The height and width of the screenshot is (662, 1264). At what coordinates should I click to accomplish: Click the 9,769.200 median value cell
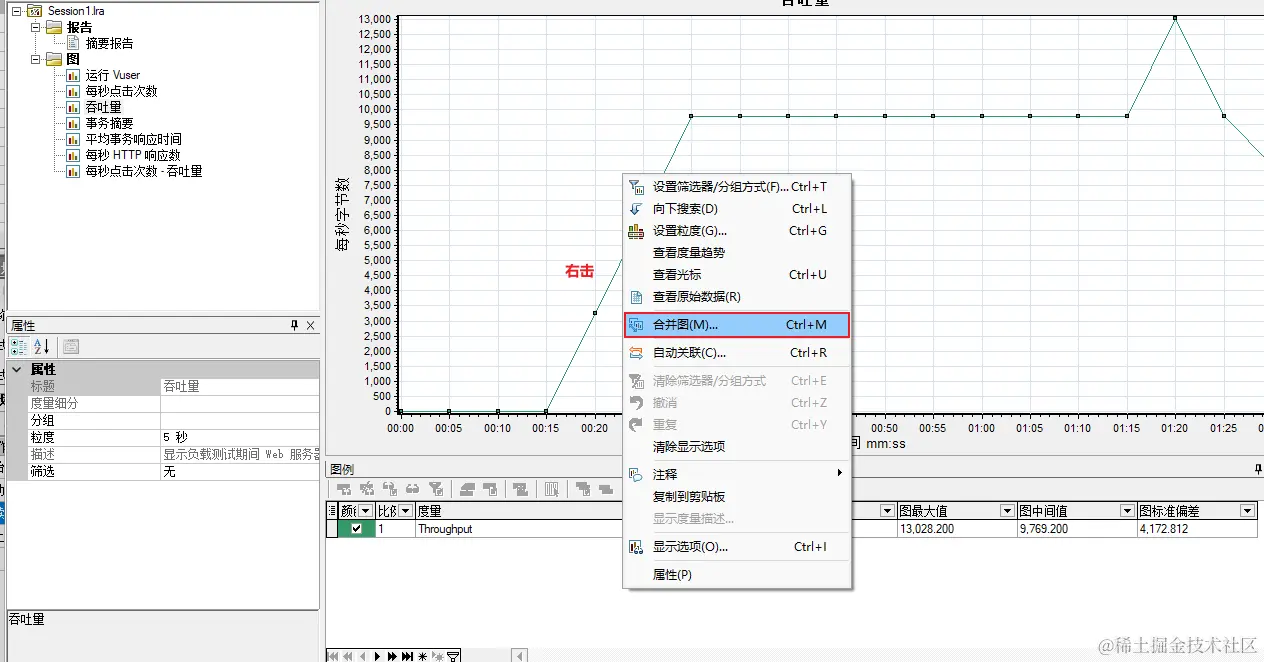1077,529
